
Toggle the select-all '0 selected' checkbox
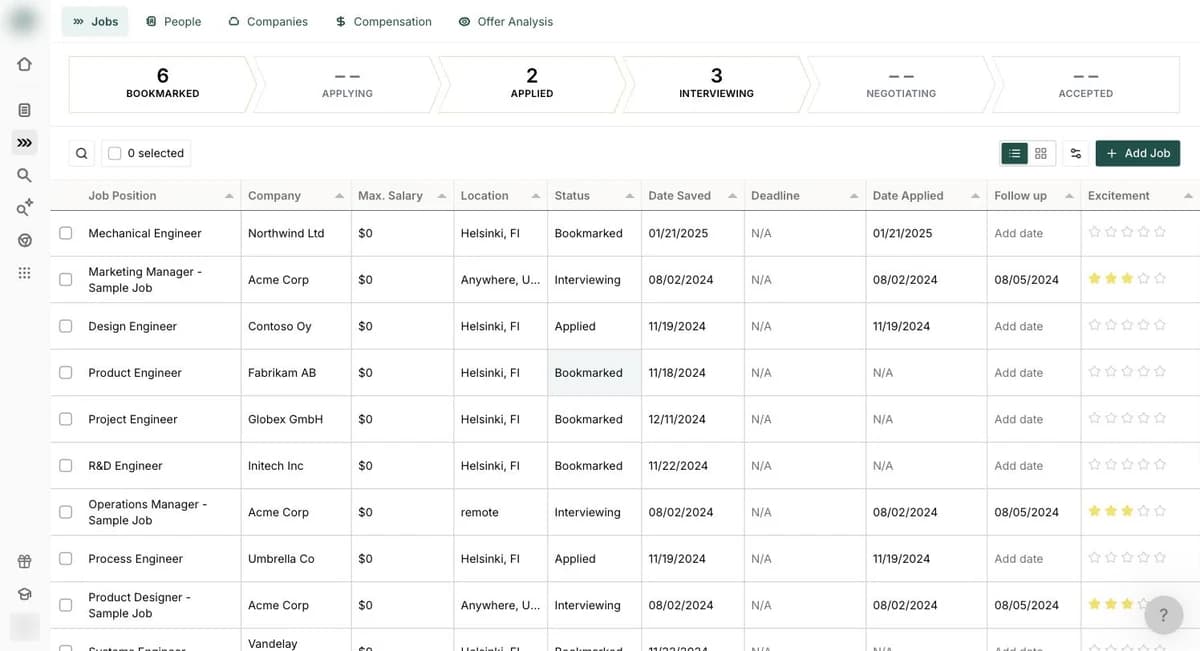[x=115, y=153]
